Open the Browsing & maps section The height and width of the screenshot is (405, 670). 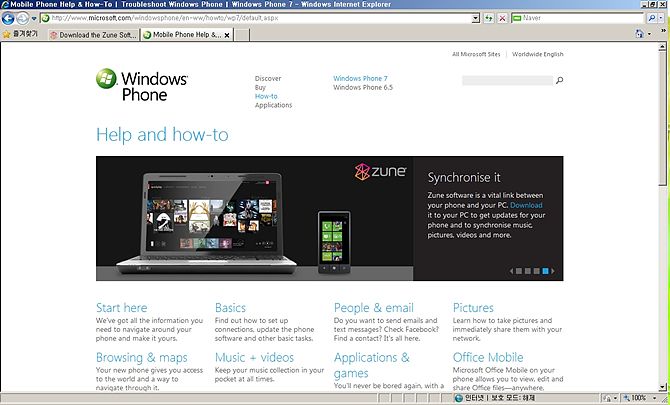tap(142, 358)
